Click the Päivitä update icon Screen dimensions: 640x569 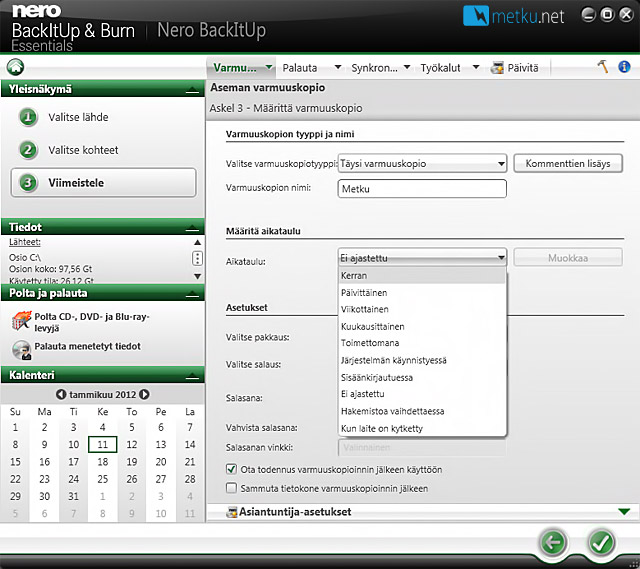point(497,68)
